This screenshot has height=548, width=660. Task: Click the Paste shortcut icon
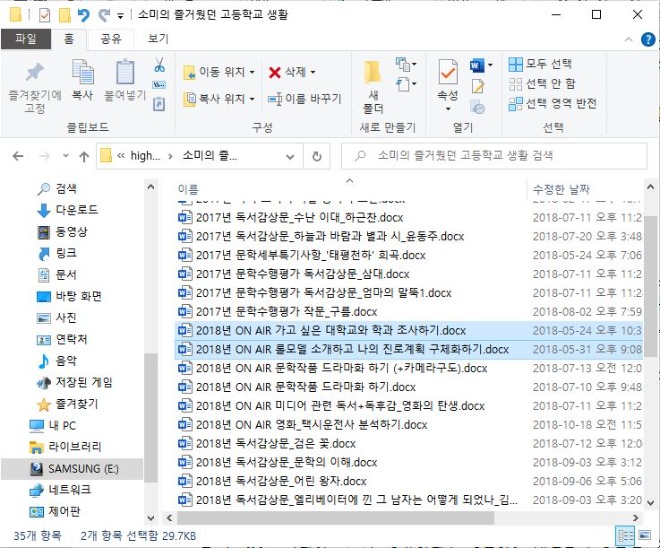pyautogui.click(x=159, y=104)
